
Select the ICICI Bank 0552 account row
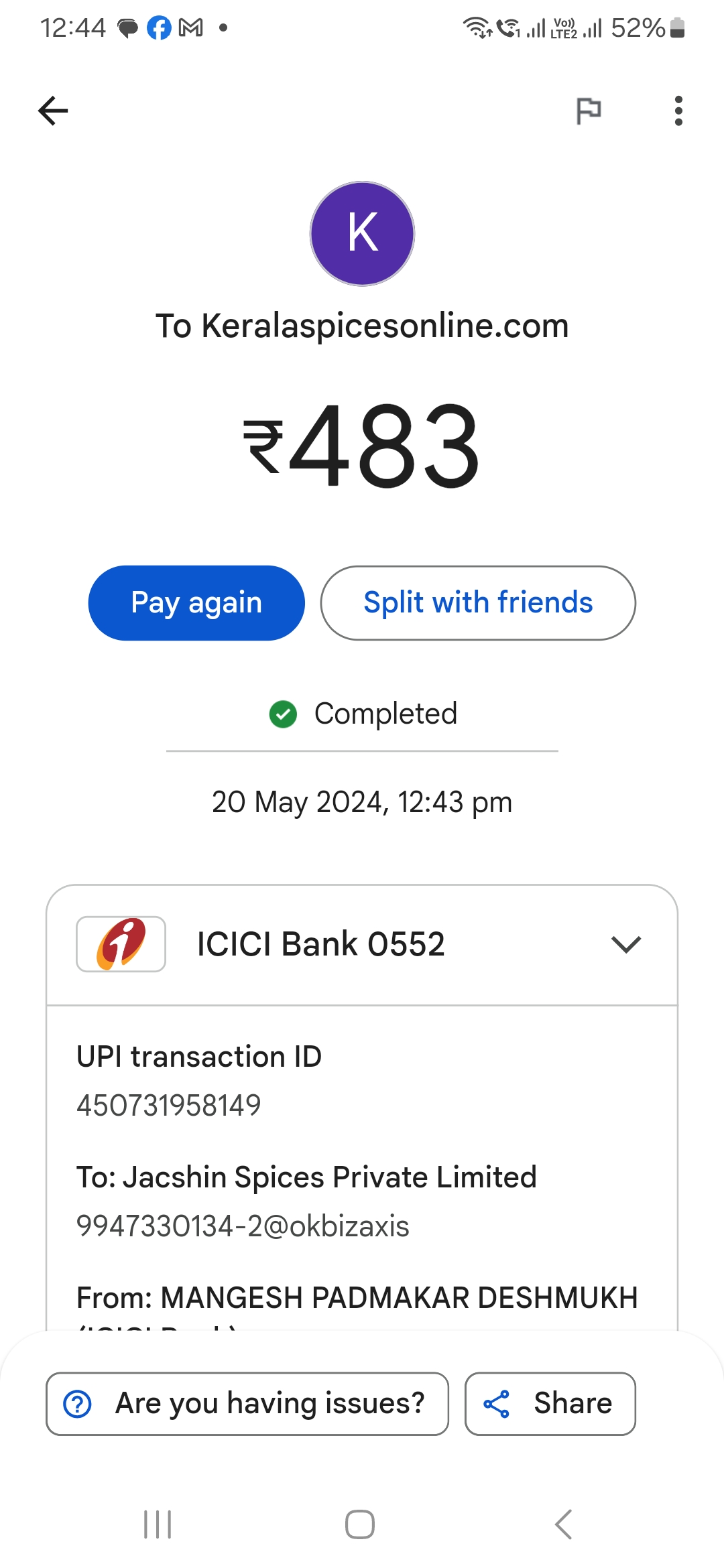[320, 944]
